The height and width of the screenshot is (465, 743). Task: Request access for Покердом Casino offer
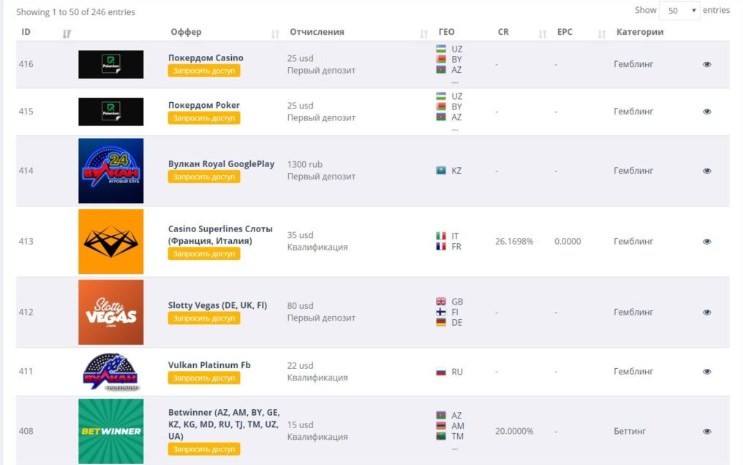(204, 71)
